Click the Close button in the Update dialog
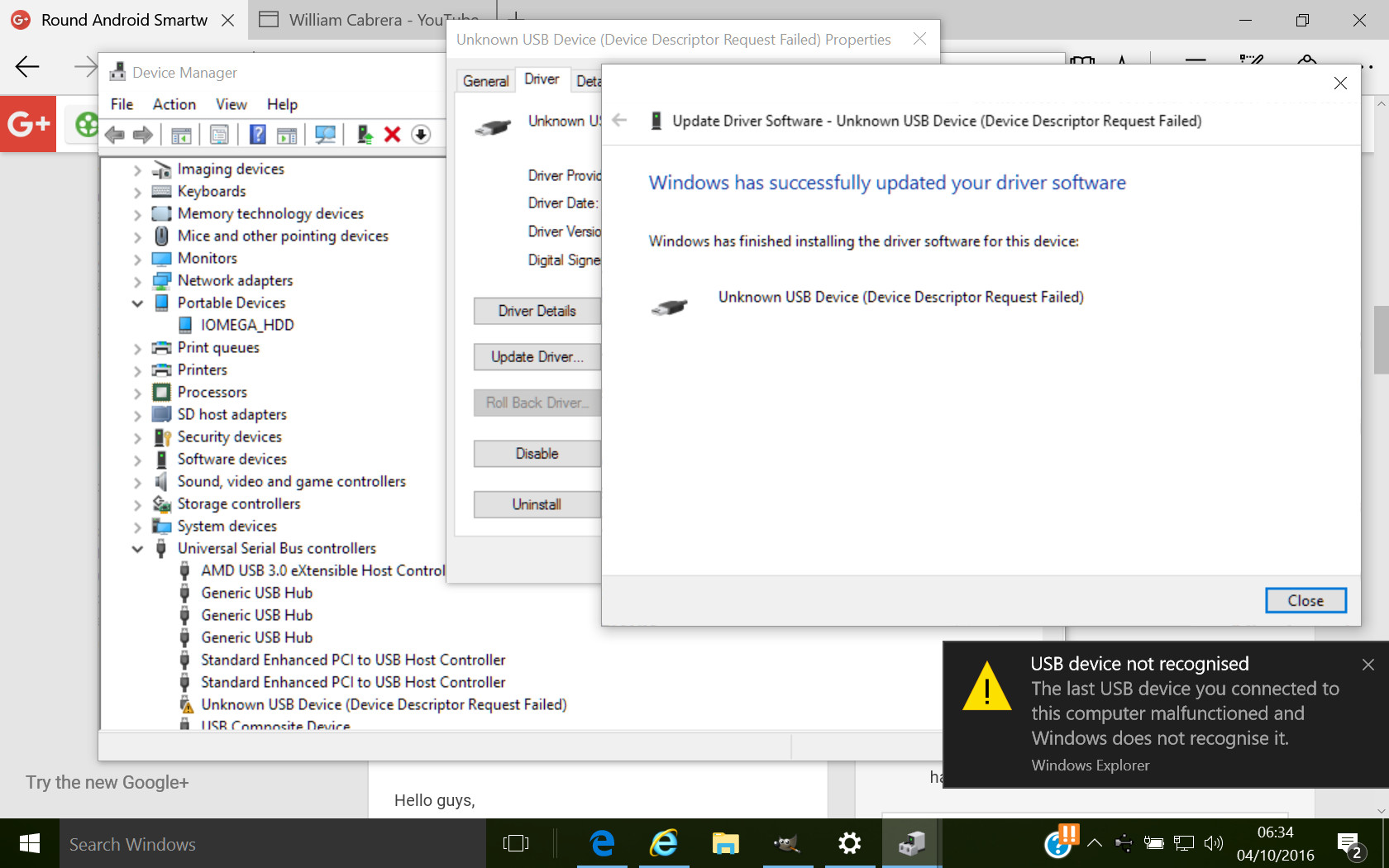This screenshot has width=1389, height=868. coord(1305,600)
